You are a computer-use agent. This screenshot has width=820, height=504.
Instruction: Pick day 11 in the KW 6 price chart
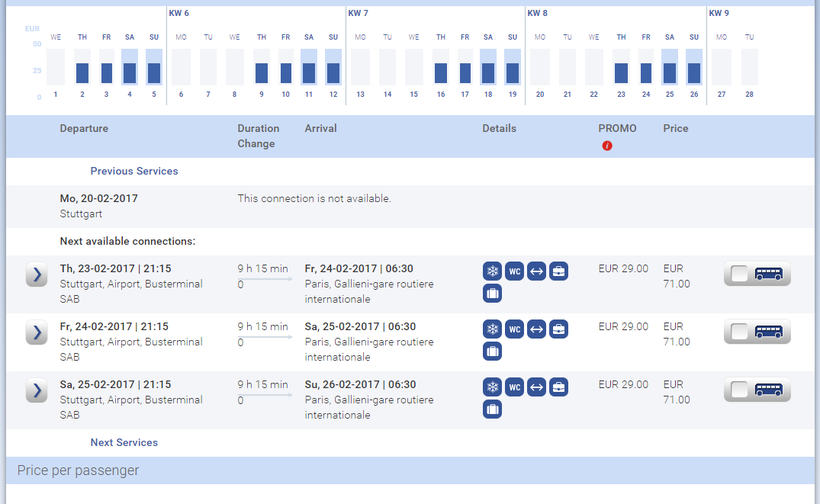(310, 73)
